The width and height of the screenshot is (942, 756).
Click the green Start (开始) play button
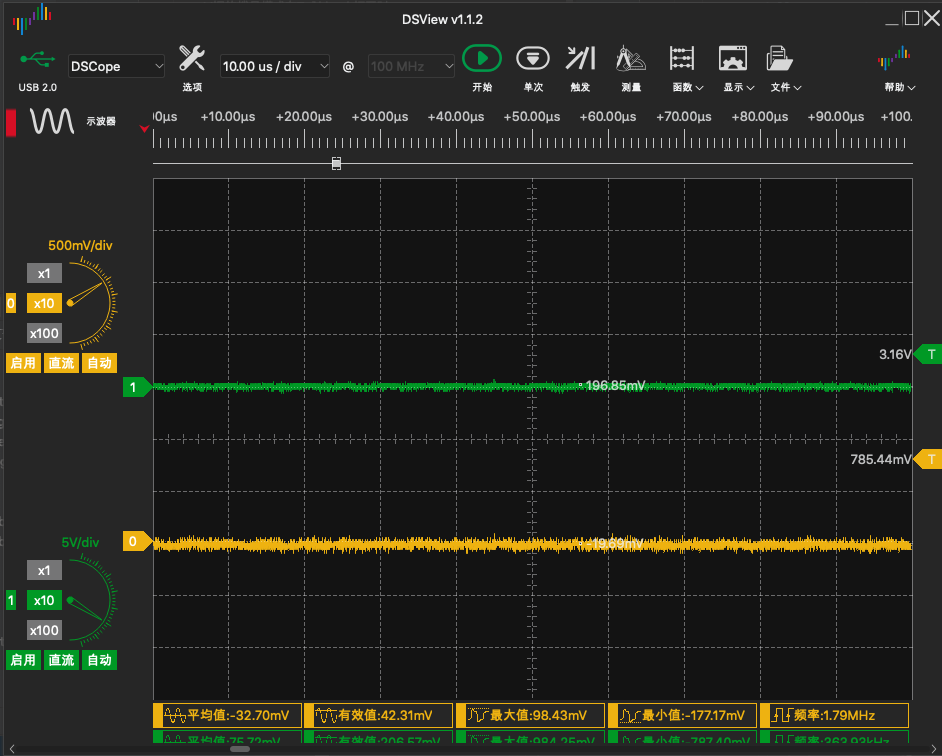tap(482, 58)
